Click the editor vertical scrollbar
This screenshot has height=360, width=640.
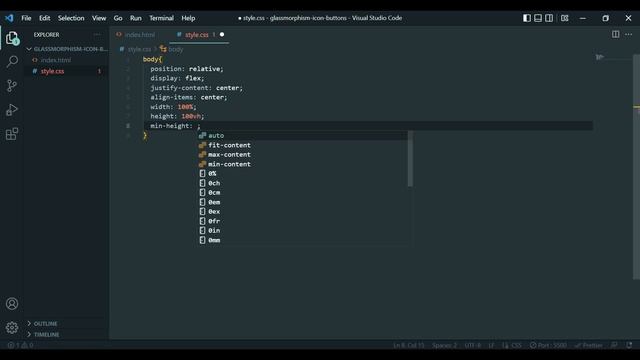(636, 167)
